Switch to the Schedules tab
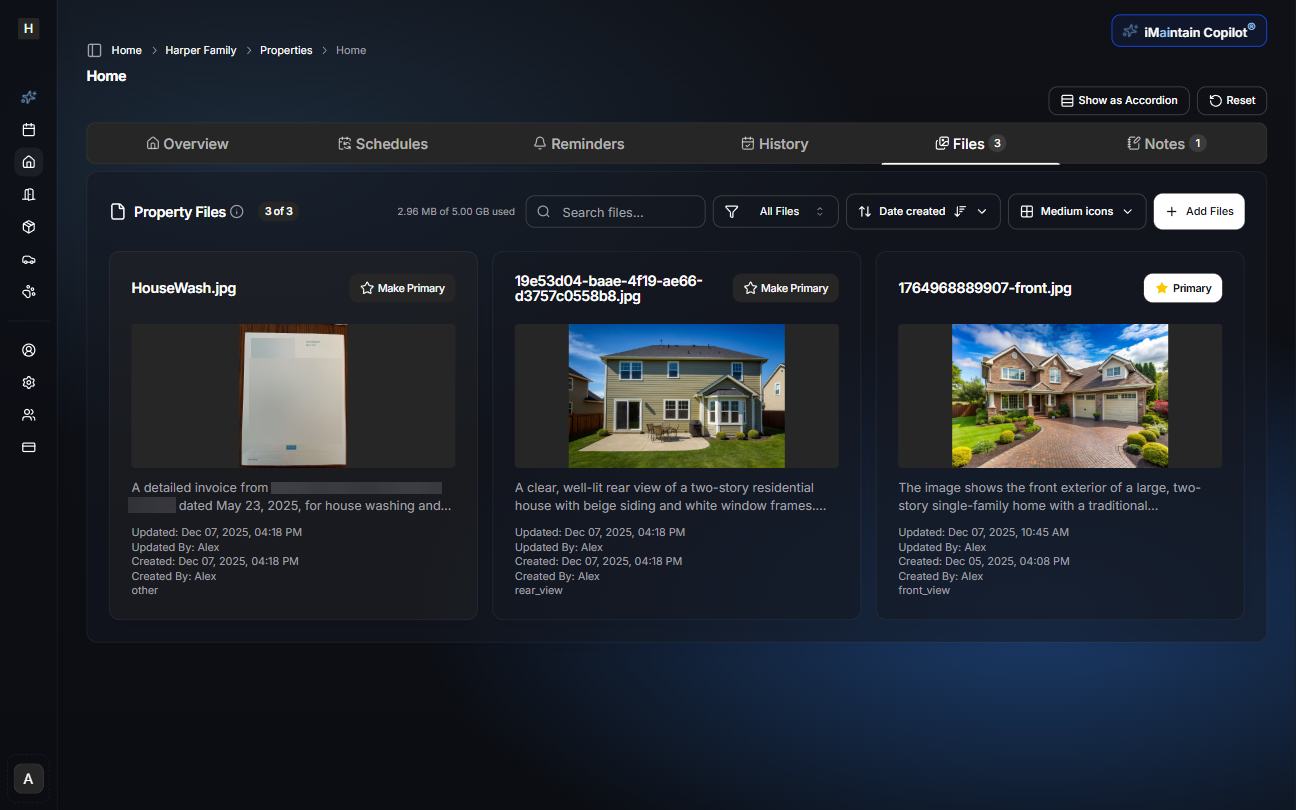The width and height of the screenshot is (1296, 810). coord(383,143)
